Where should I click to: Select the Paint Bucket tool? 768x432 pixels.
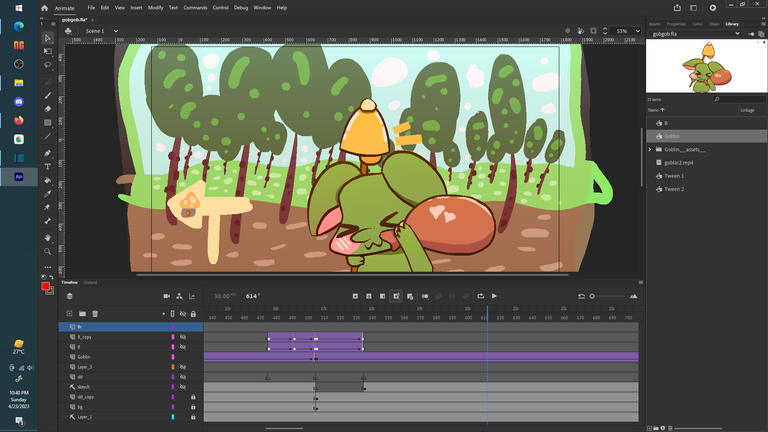coord(48,180)
